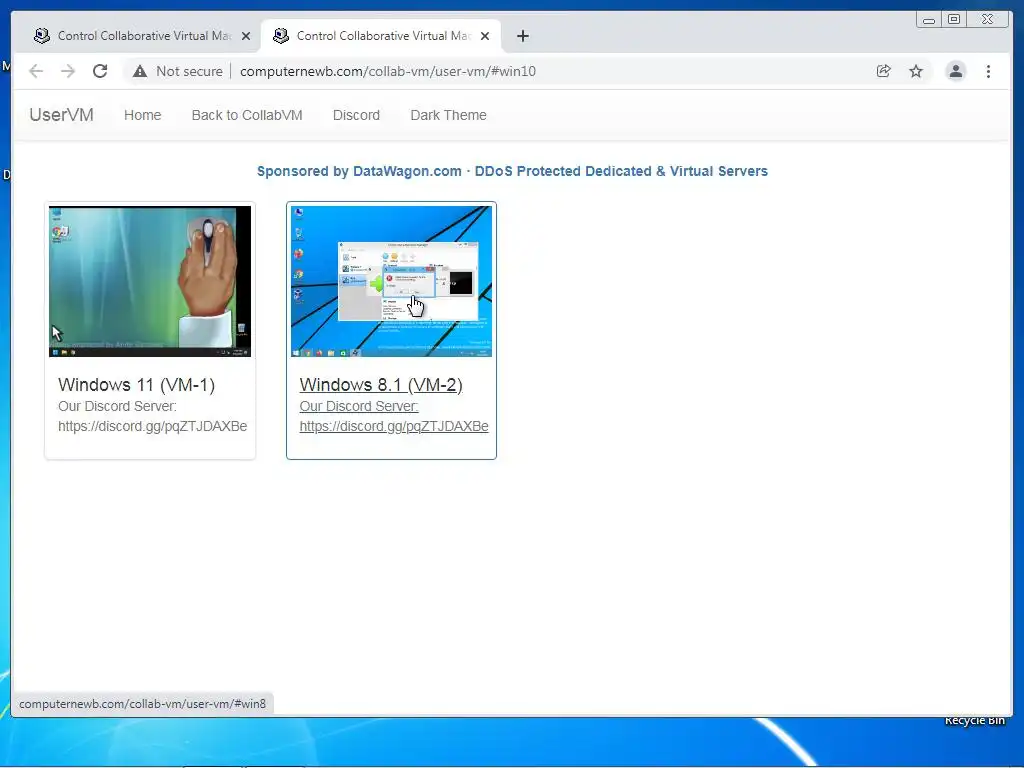The width and height of the screenshot is (1024, 768).
Task: Select the Recycle Bin on the desktop
Action: [x=974, y=720]
